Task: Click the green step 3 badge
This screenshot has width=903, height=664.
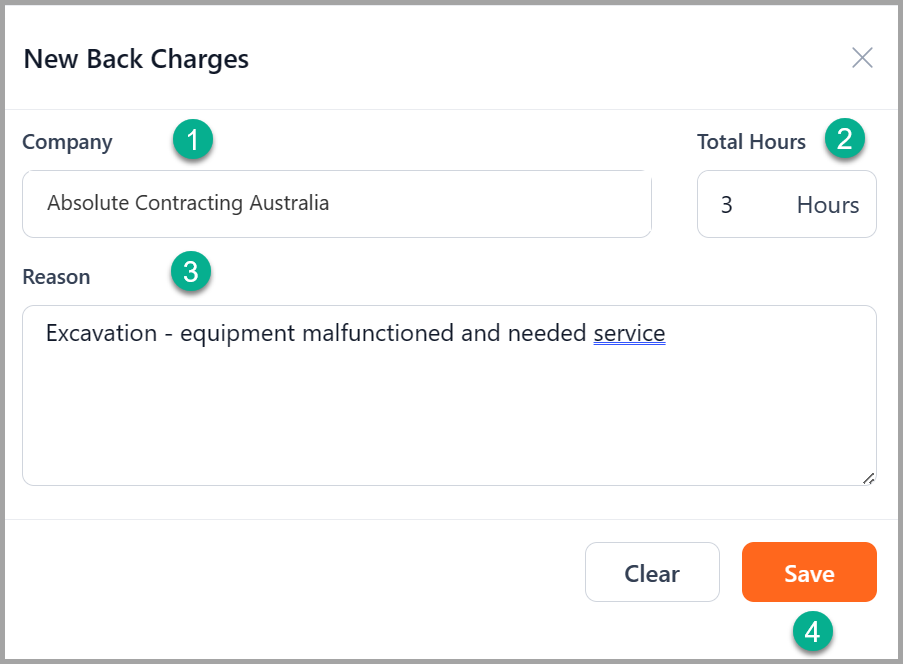Action: coord(191,271)
